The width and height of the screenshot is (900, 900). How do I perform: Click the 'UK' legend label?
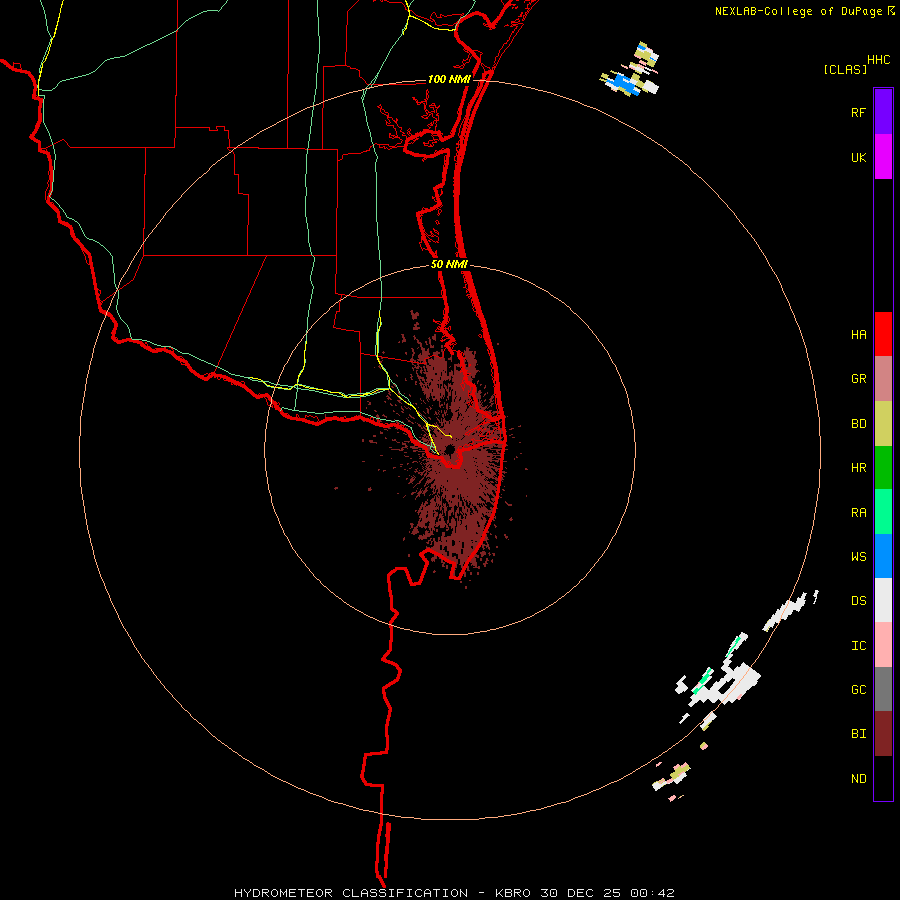pyautogui.click(x=858, y=157)
